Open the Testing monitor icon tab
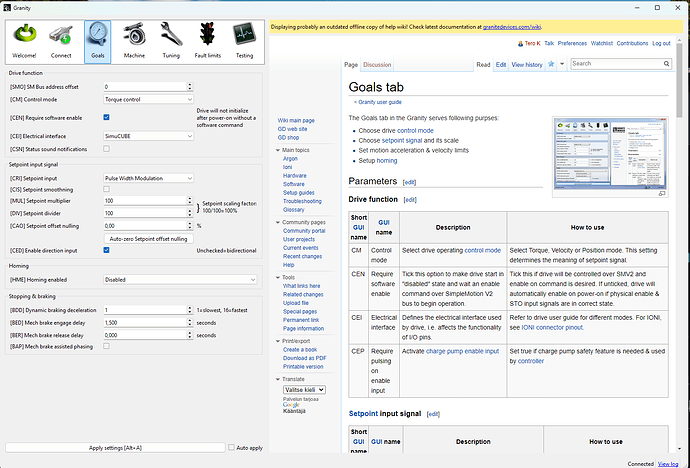Image resolution: width=690 pixels, height=468 pixels. [244, 42]
